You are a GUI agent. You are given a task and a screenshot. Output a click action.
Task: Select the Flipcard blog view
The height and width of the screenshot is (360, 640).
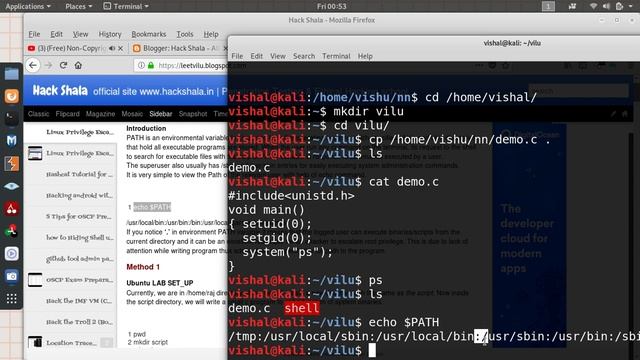[x=67, y=114]
